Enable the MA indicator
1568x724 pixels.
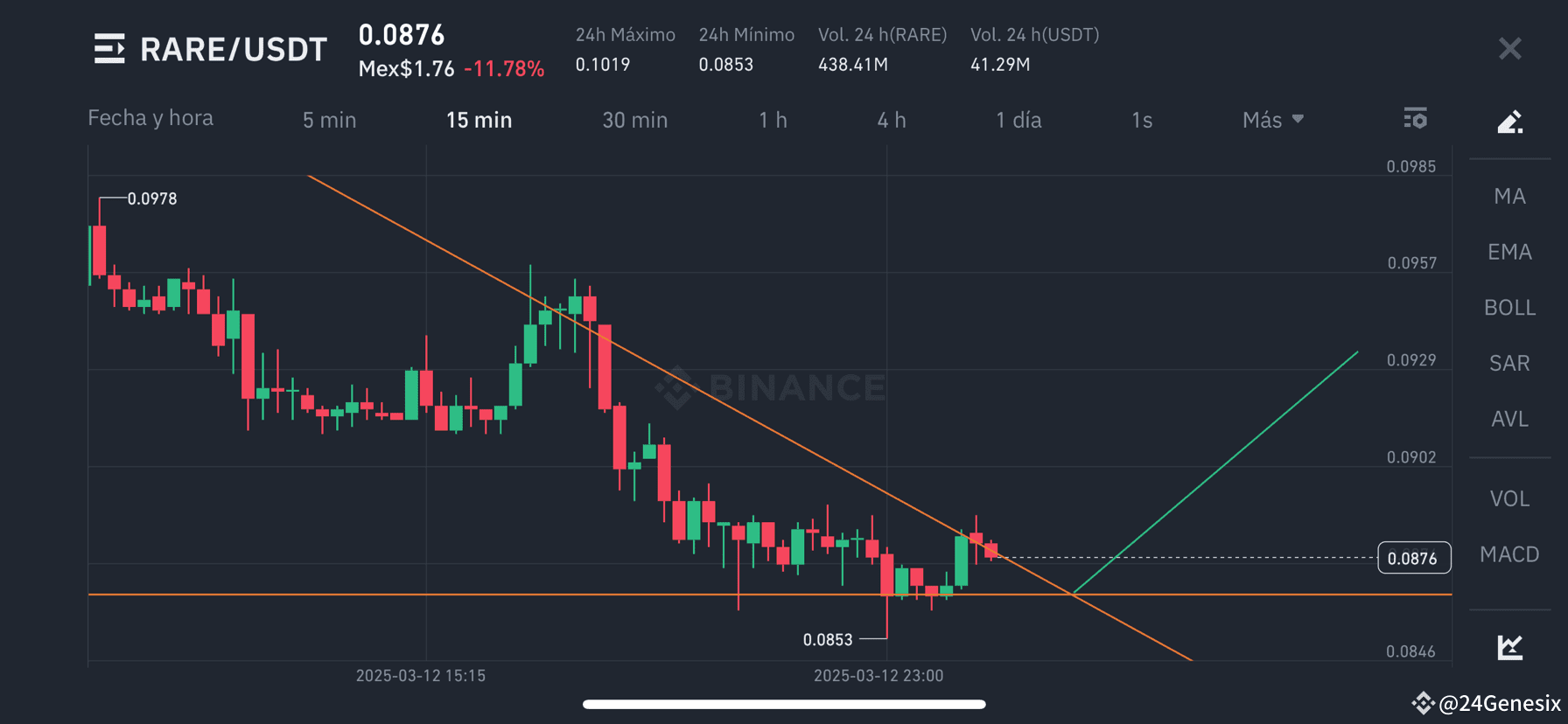(x=1509, y=196)
